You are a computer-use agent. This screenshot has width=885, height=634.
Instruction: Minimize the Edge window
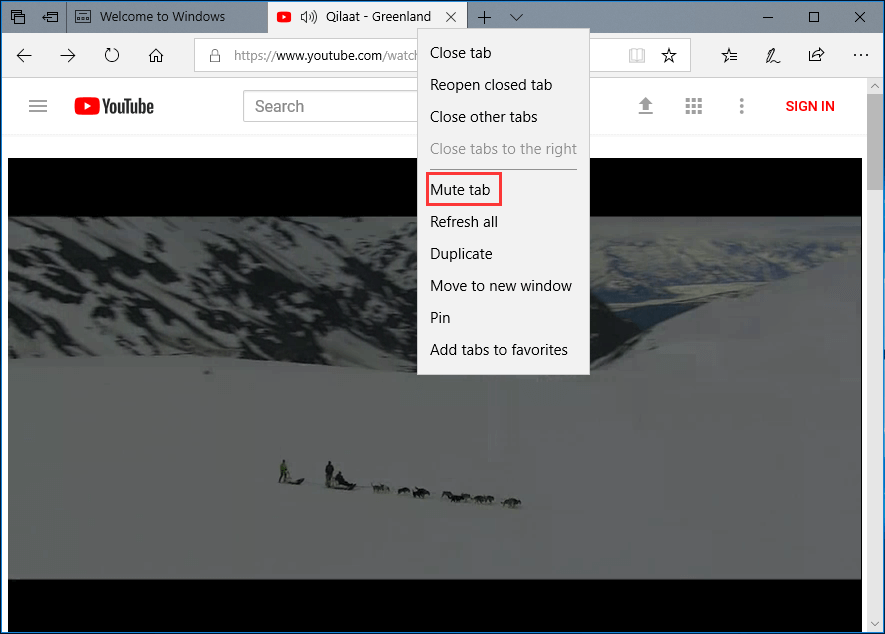pyautogui.click(x=768, y=17)
